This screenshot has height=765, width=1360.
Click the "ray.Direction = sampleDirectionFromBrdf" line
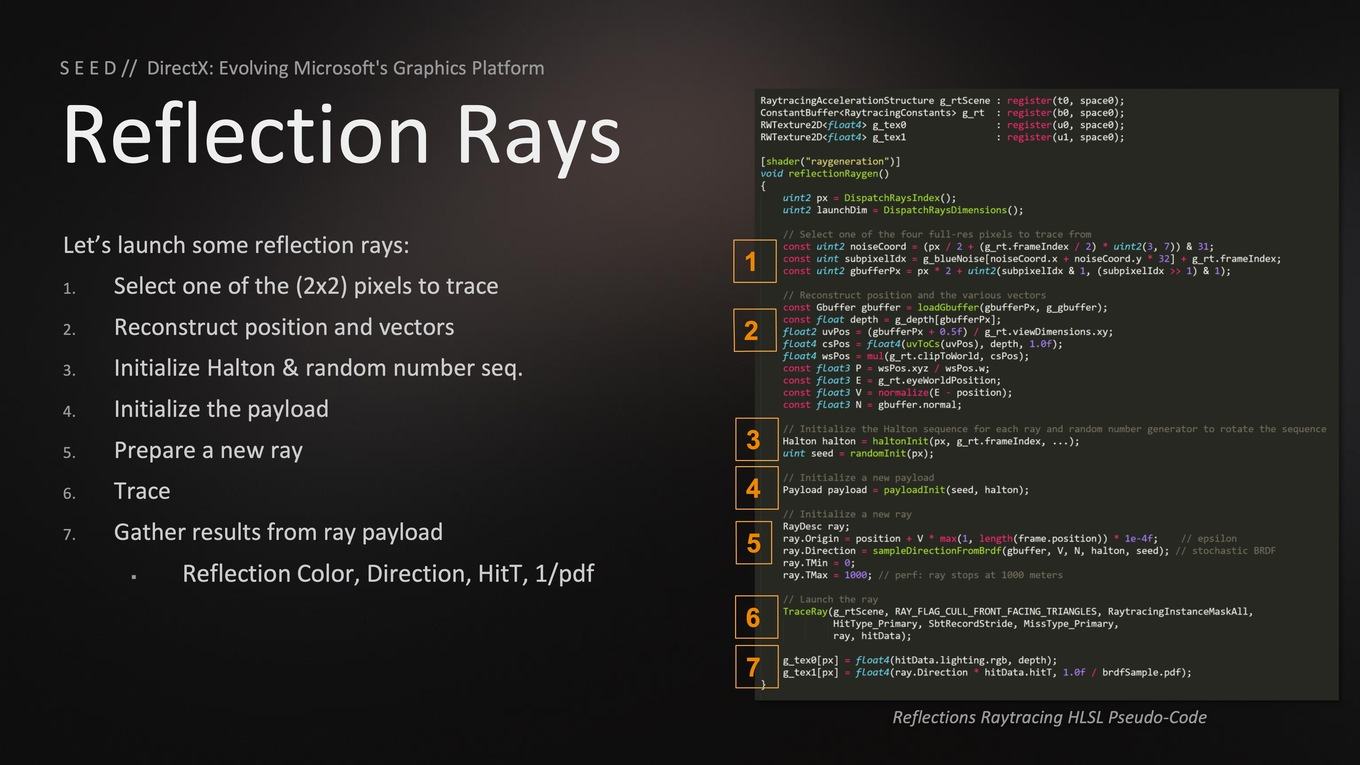point(1030,551)
